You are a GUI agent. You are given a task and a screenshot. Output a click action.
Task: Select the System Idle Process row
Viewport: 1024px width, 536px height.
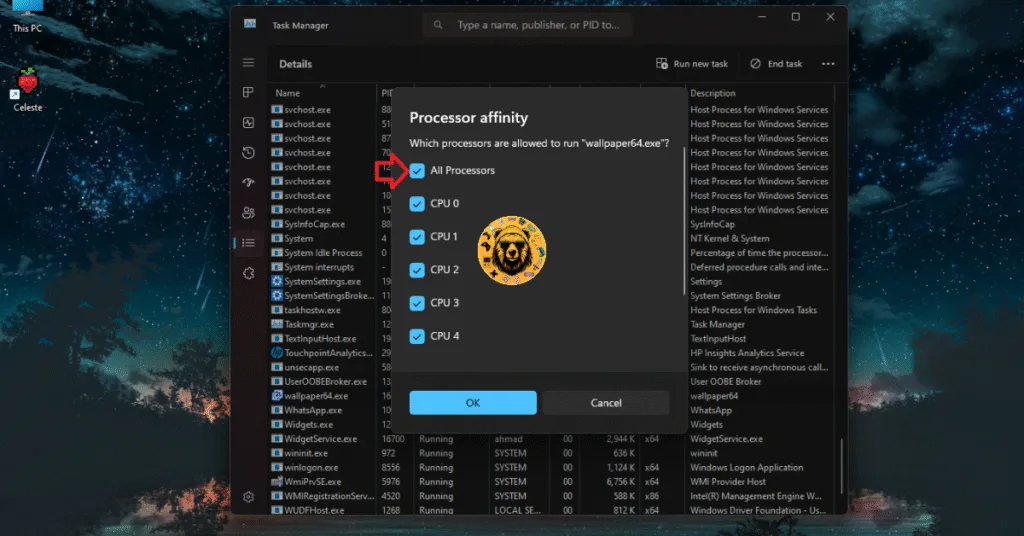[323, 253]
